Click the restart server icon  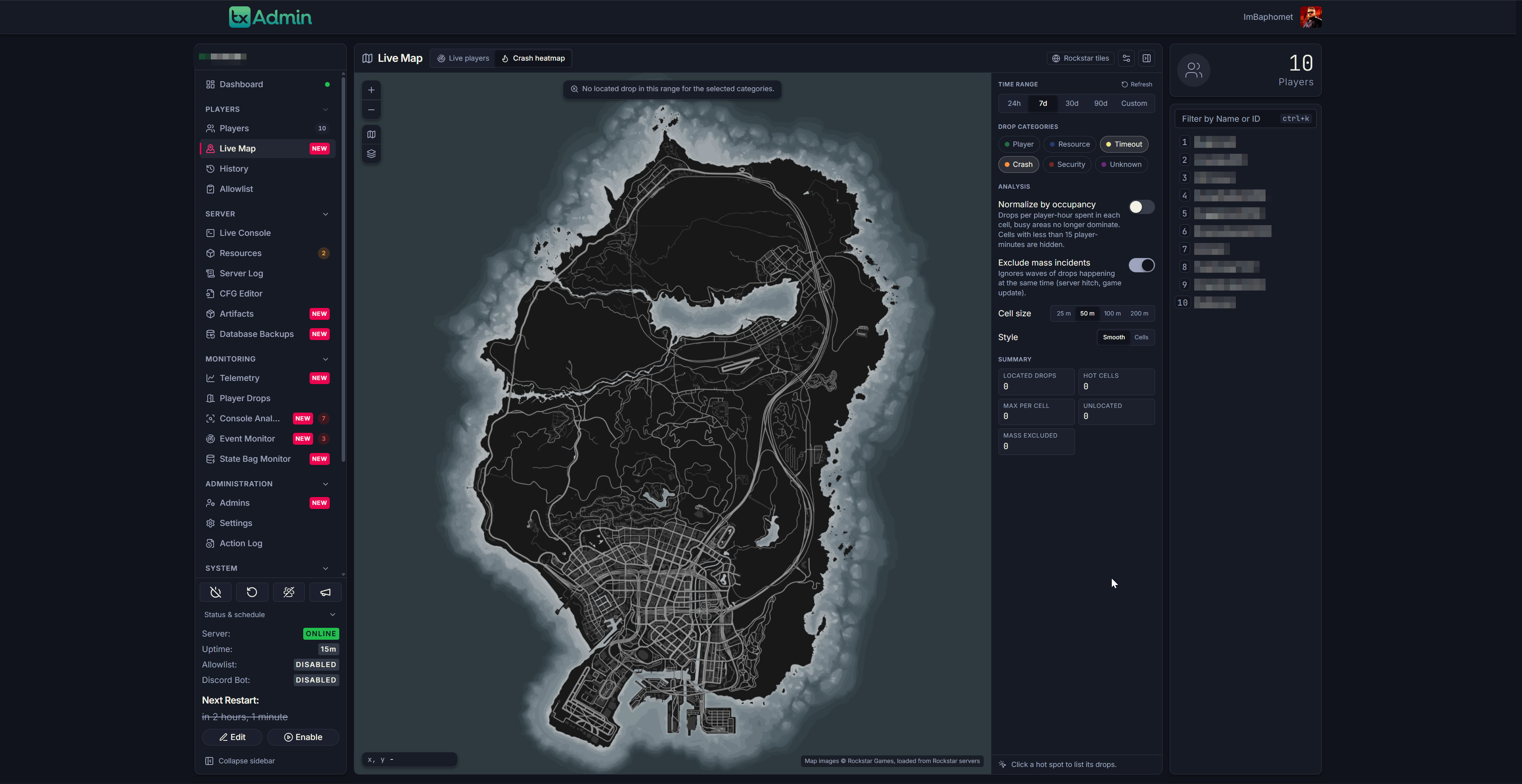(252, 592)
